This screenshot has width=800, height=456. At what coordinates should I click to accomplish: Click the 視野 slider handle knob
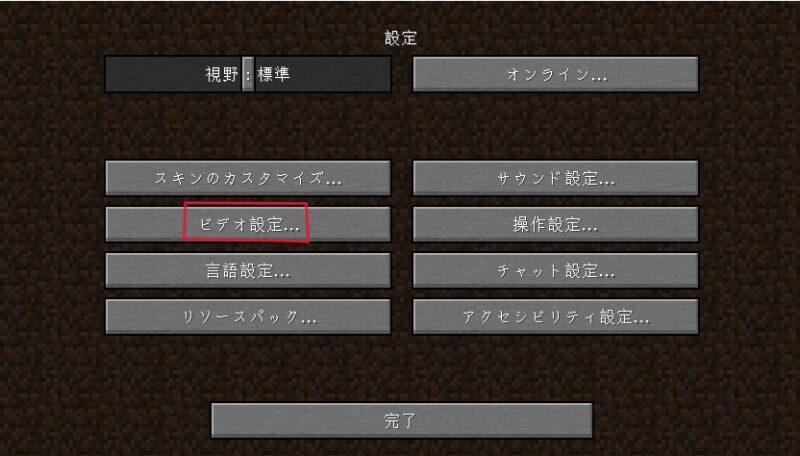pyautogui.click(x=248, y=74)
